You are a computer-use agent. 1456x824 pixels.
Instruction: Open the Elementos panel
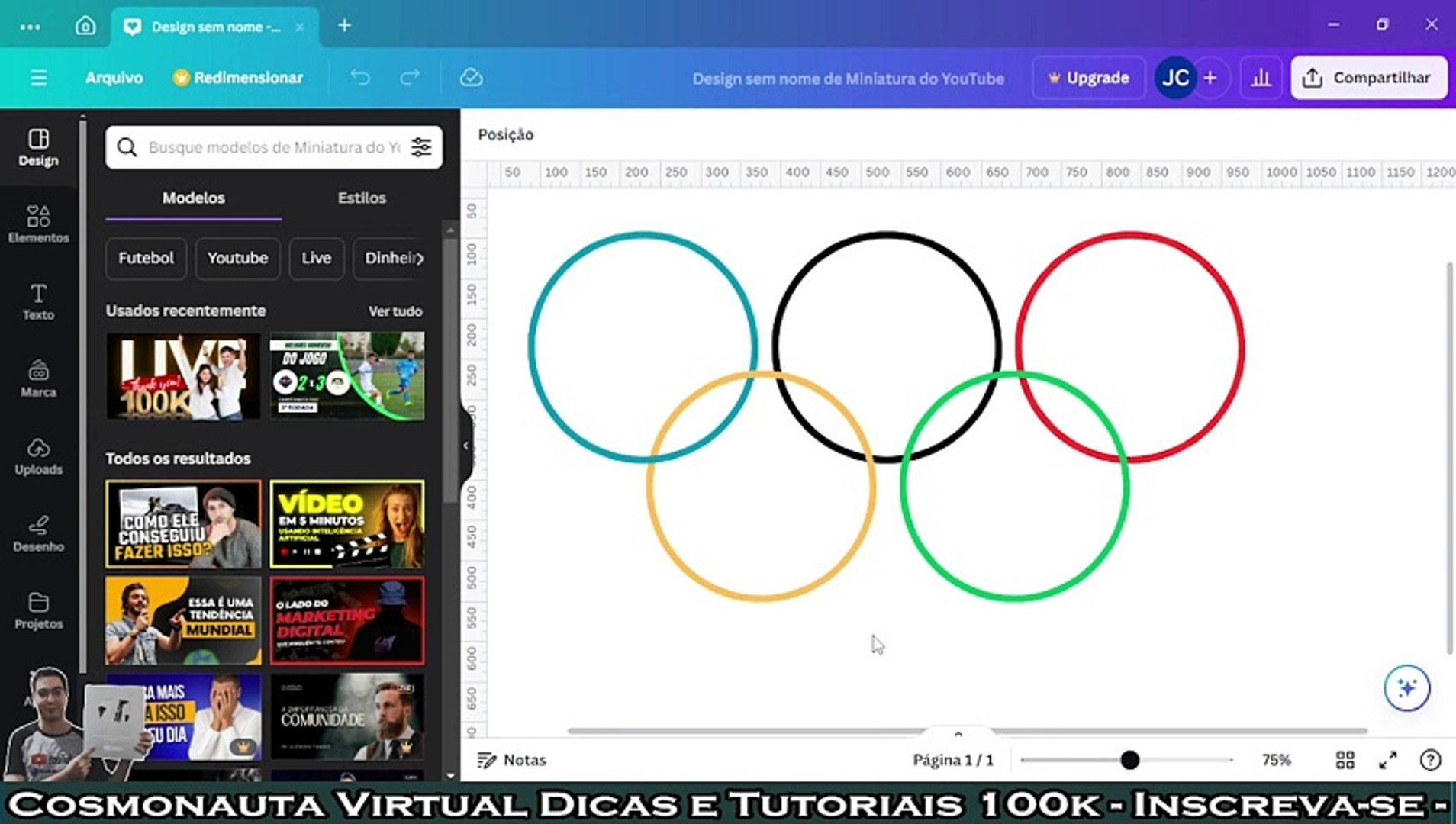coord(39,225)
